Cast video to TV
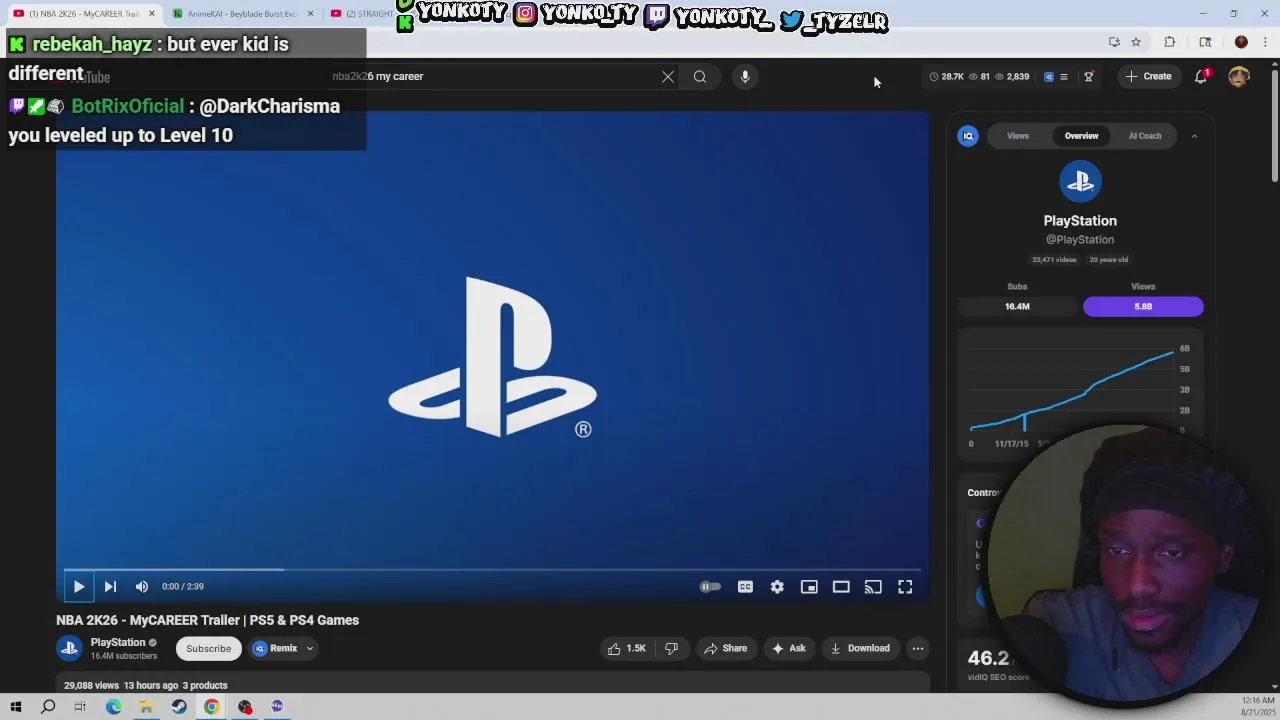Image resolution: width=1280 pixels, height=720 pixels. 873,587
